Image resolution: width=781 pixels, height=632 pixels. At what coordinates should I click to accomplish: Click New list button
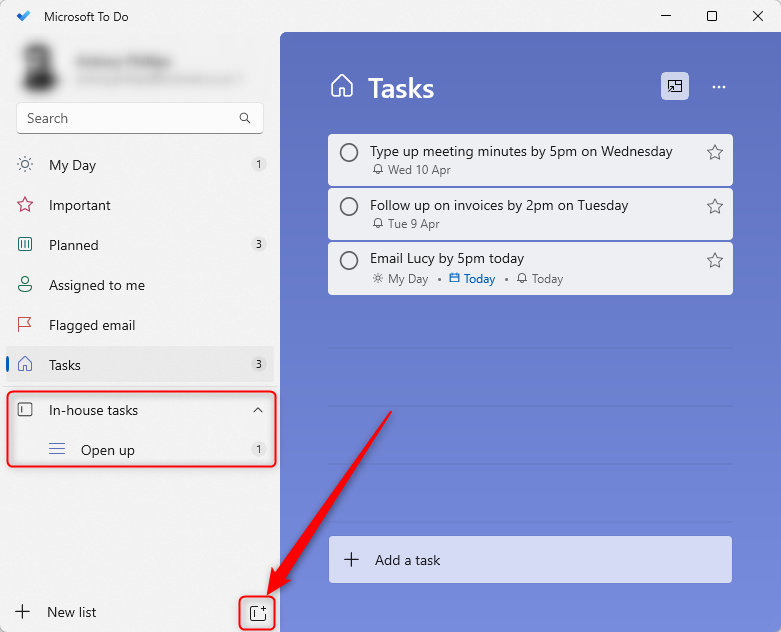click(70, 612)
